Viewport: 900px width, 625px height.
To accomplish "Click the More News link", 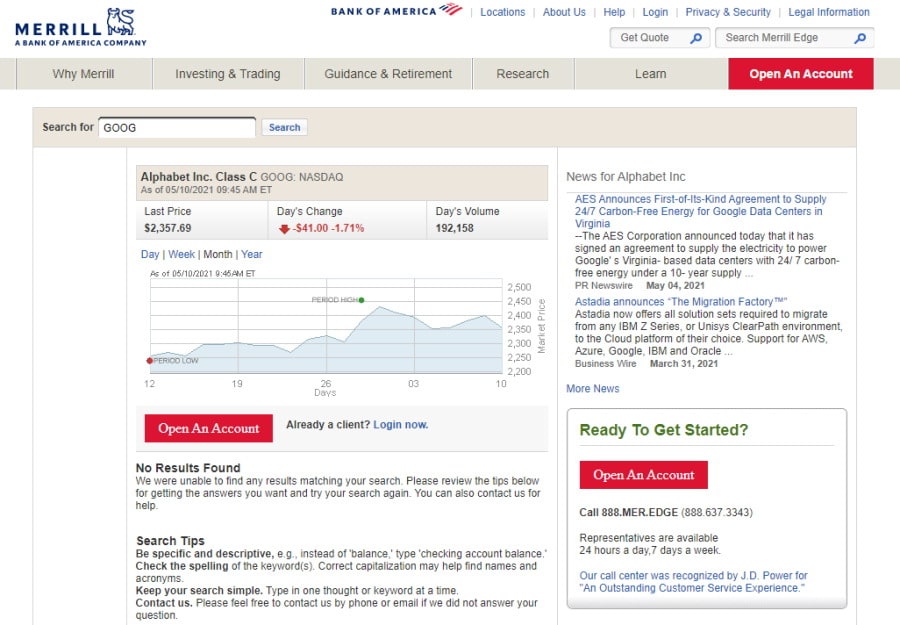I will coord(592,389).
